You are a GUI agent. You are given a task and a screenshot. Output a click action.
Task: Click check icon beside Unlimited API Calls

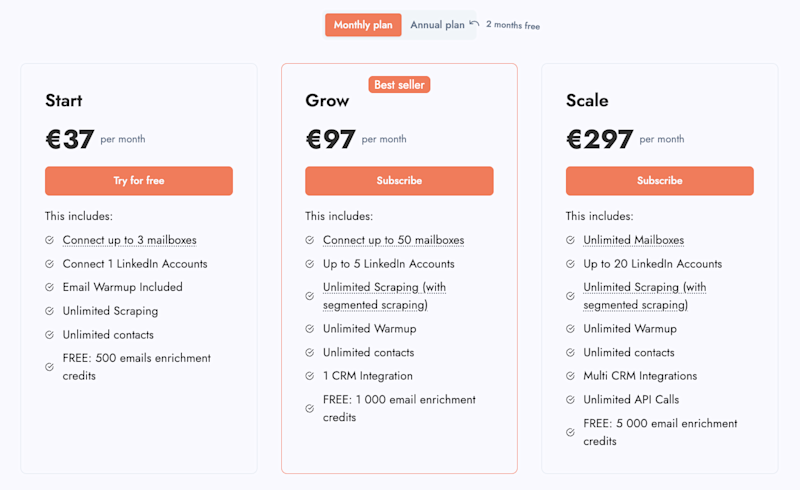(x=570, y=400)
